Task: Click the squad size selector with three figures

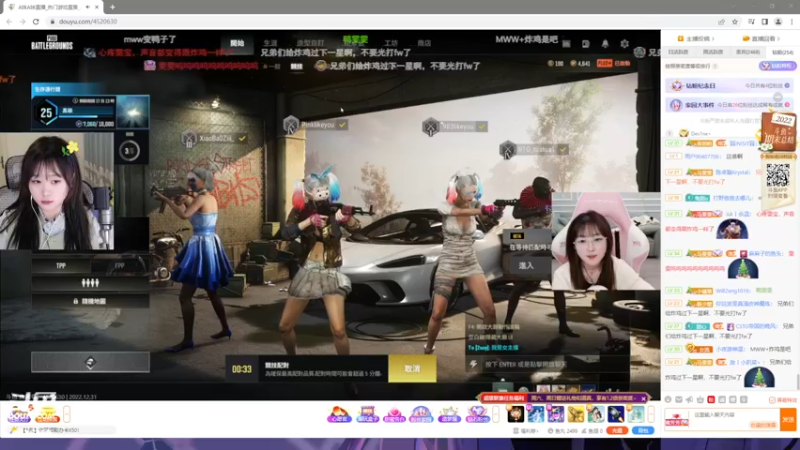Action: [x=90, y=283]
